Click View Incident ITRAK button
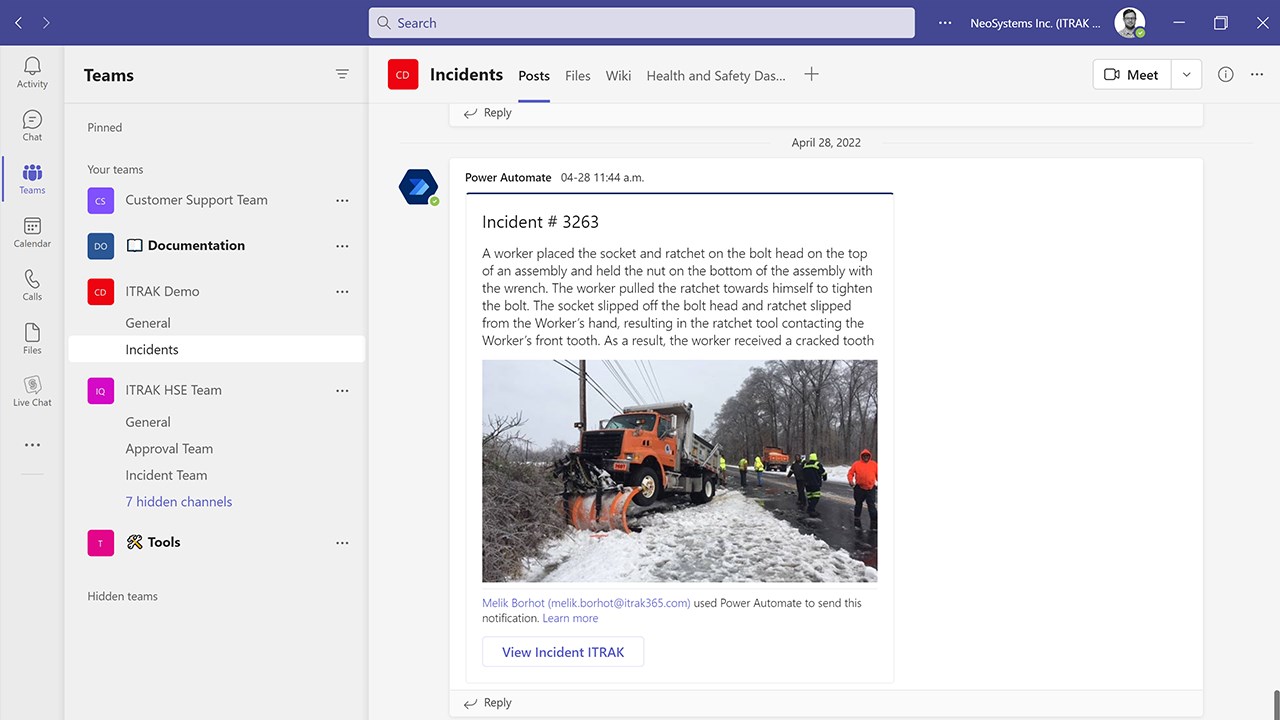1280x720 pixels. pyautogui.click(x=563, y=652)
